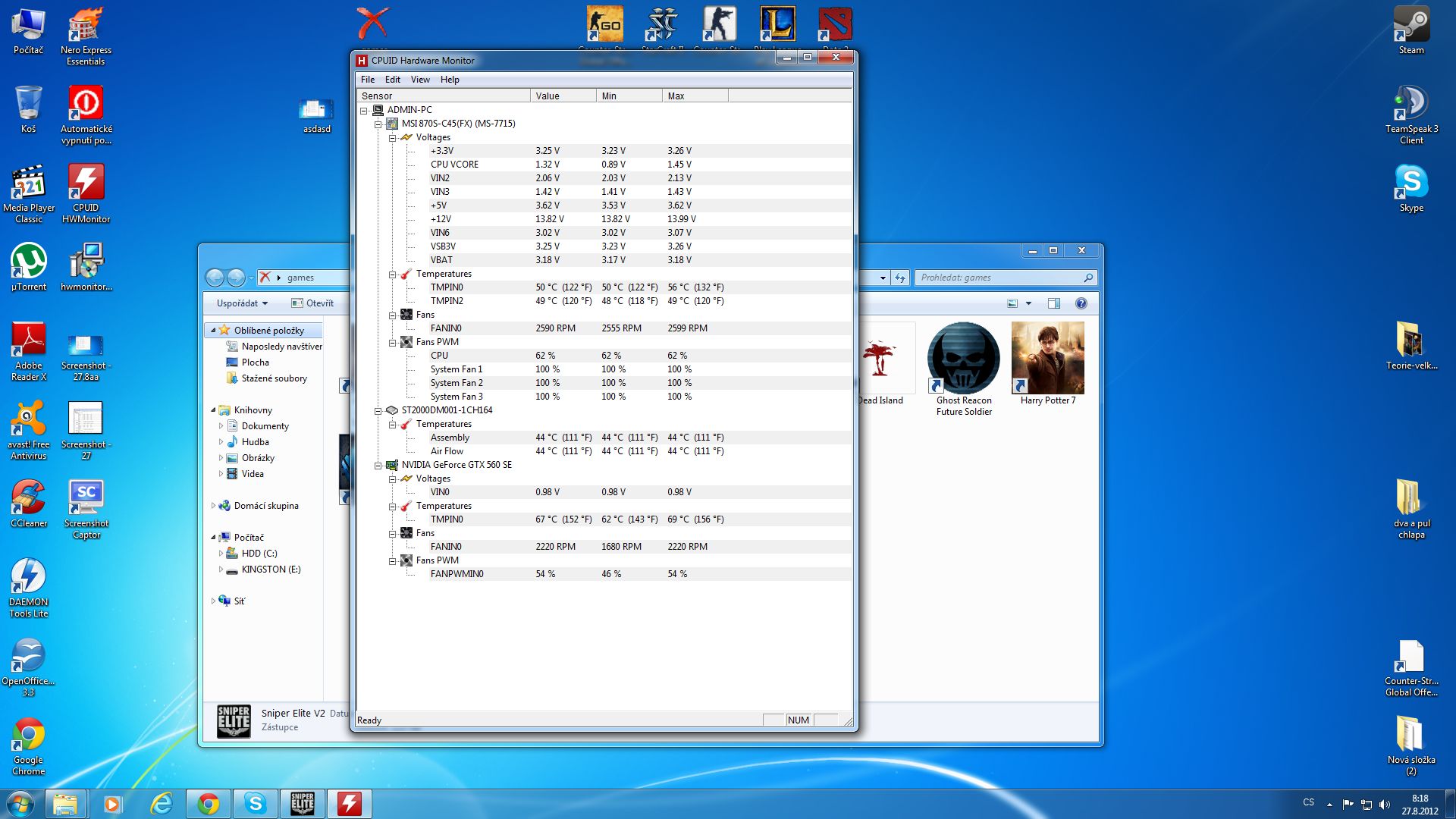This screenshot has width=1456, height=819.
Task: Expand HDD (C:) in Explorer sidebar
Action: (221, 554)
